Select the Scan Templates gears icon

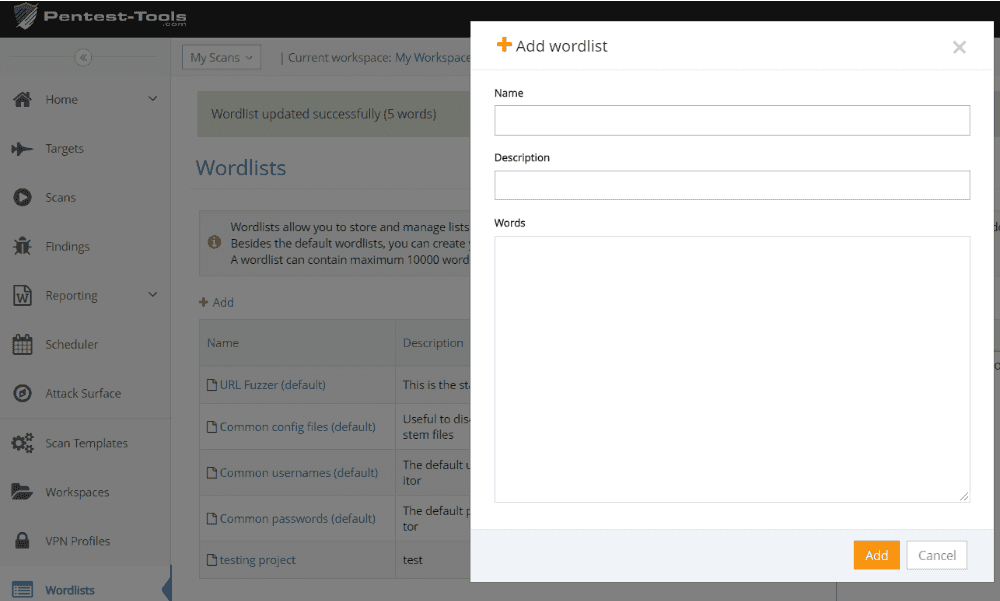click(22, 442)
